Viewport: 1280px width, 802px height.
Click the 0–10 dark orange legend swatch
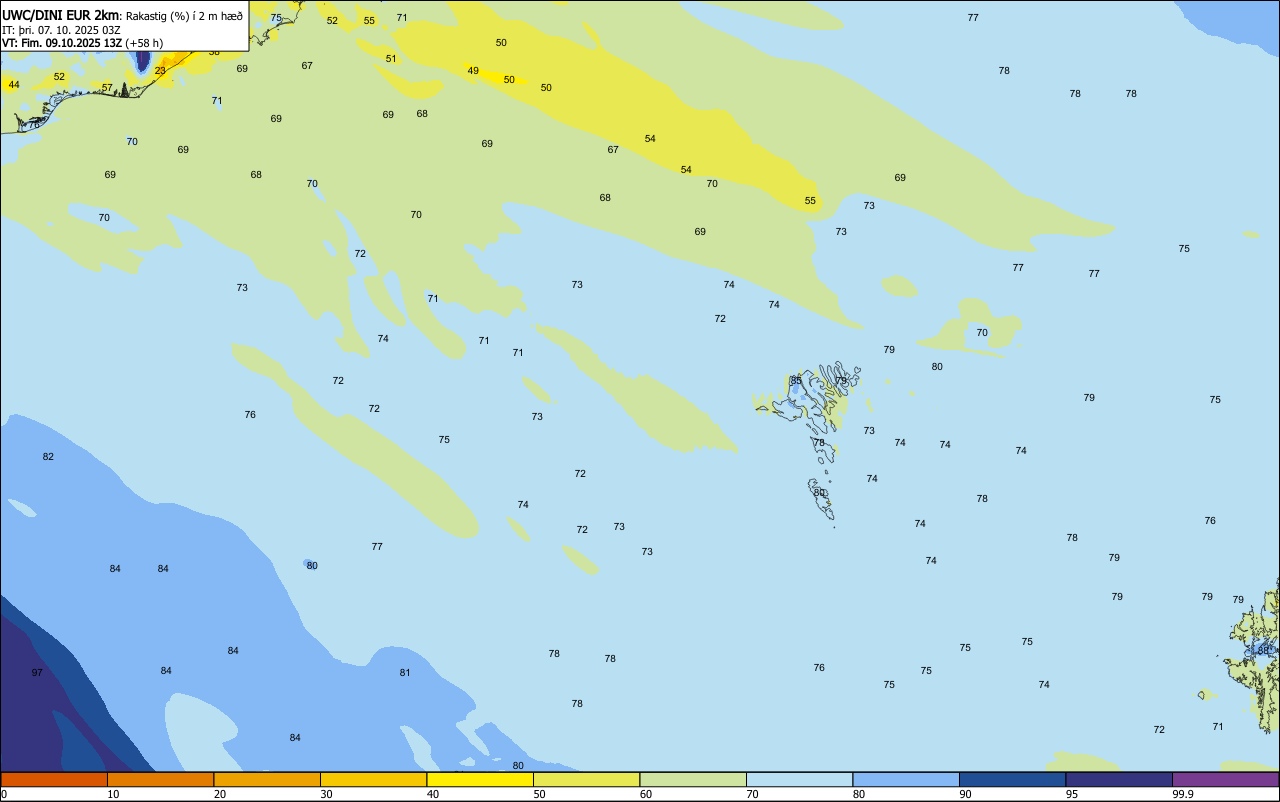54,779
